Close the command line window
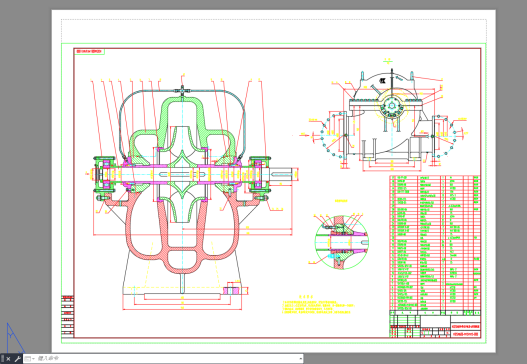 [8, 359]
